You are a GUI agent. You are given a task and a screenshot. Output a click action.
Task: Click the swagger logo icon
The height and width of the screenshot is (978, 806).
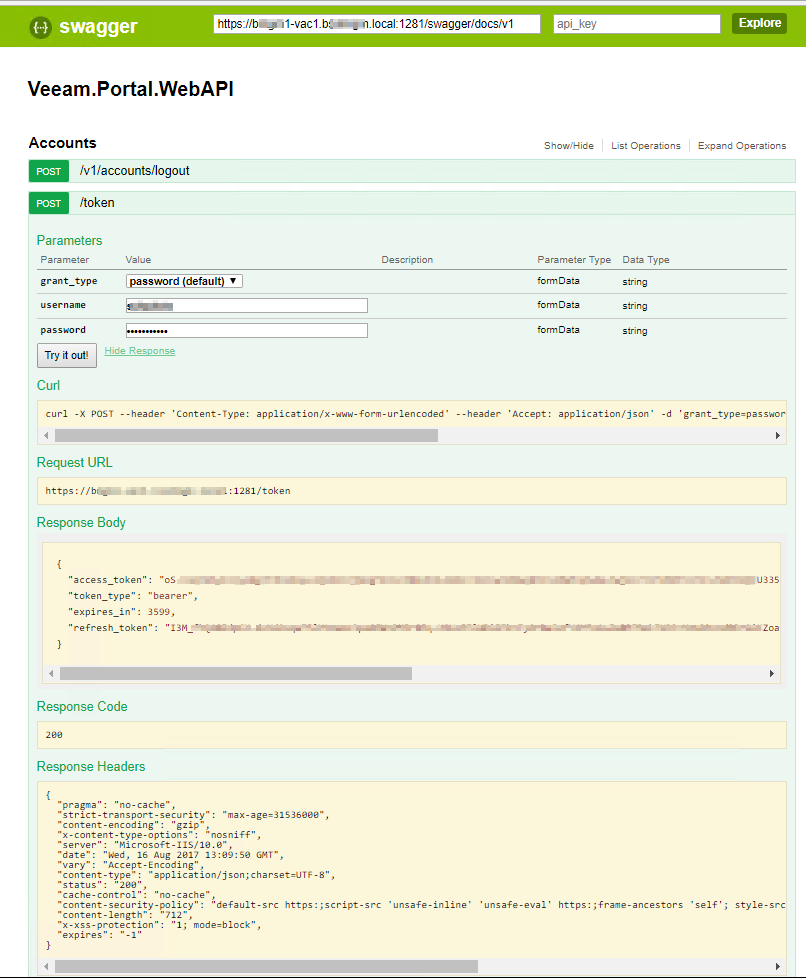[41, 27]
